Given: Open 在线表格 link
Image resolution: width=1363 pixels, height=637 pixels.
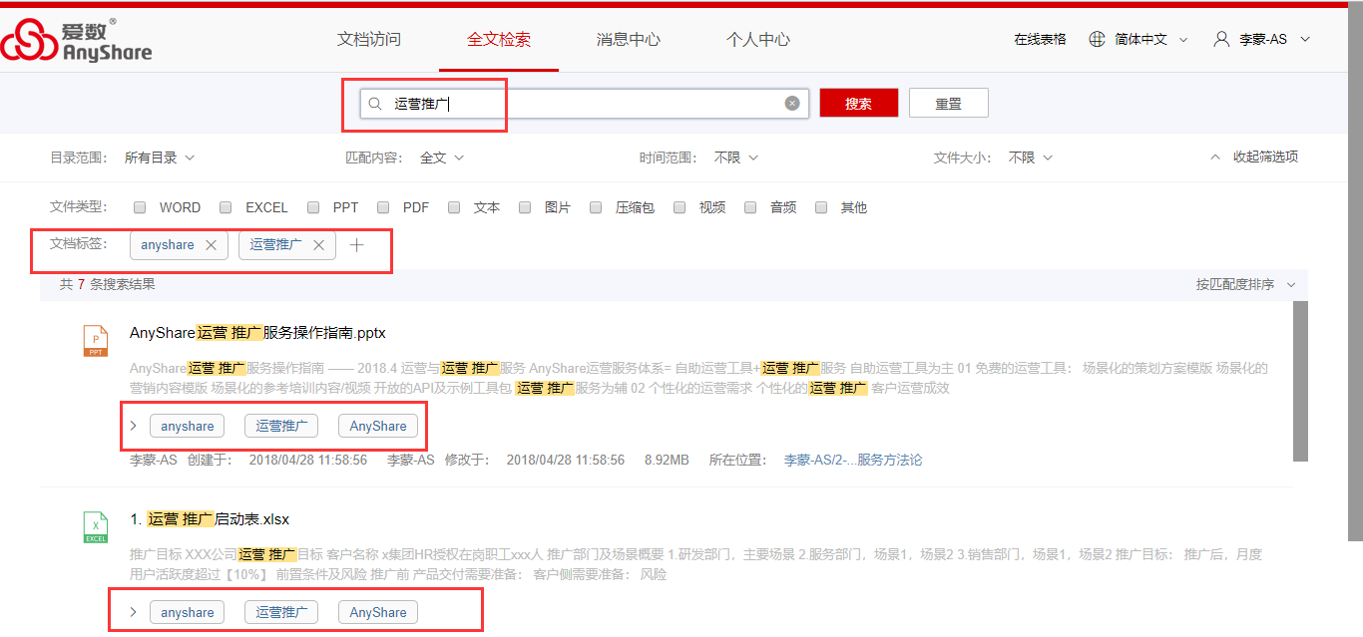Looking at the screenshot, I should click(x=1040, y=40).
